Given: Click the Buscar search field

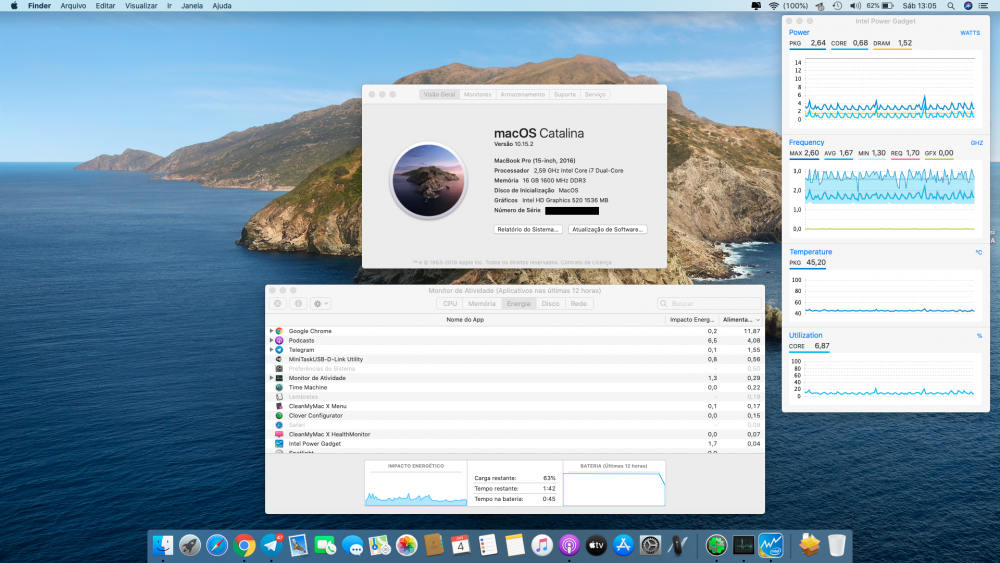Looking at the screenshot, I should tap(709, 303).
